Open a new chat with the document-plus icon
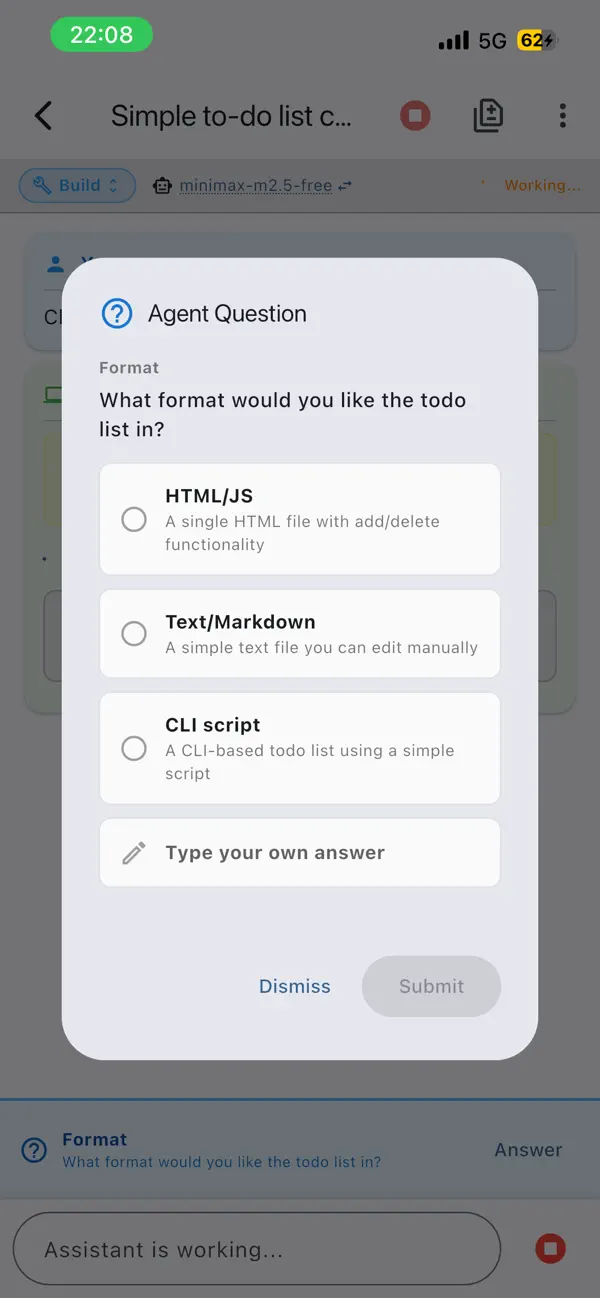 point(488,116)
